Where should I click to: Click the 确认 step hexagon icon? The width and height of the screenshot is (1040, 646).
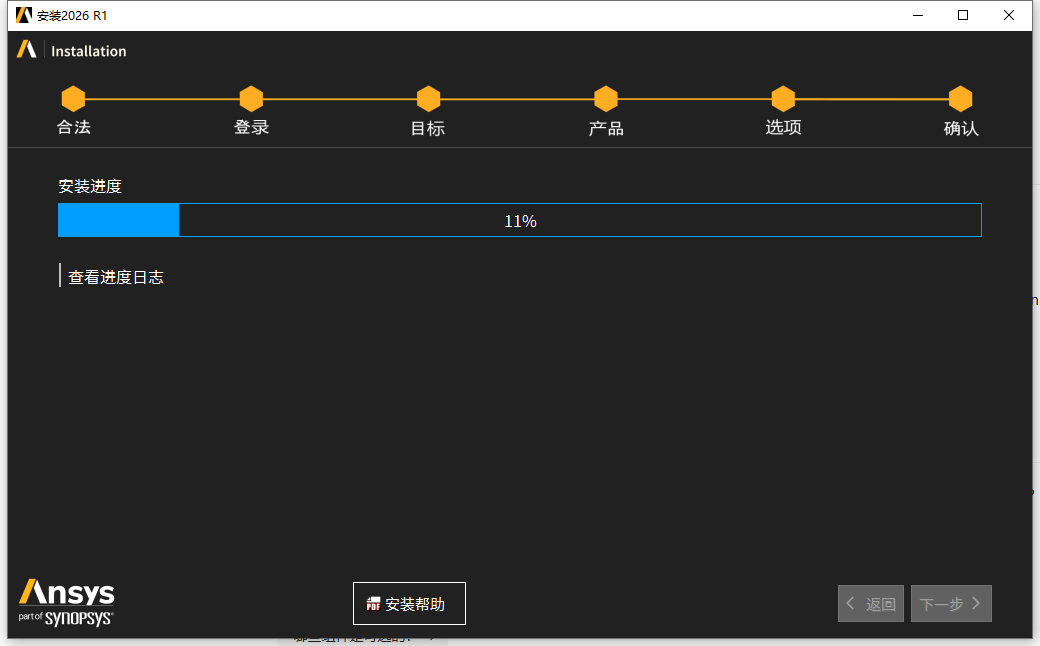pyautogui.click(x=960, y=98)
